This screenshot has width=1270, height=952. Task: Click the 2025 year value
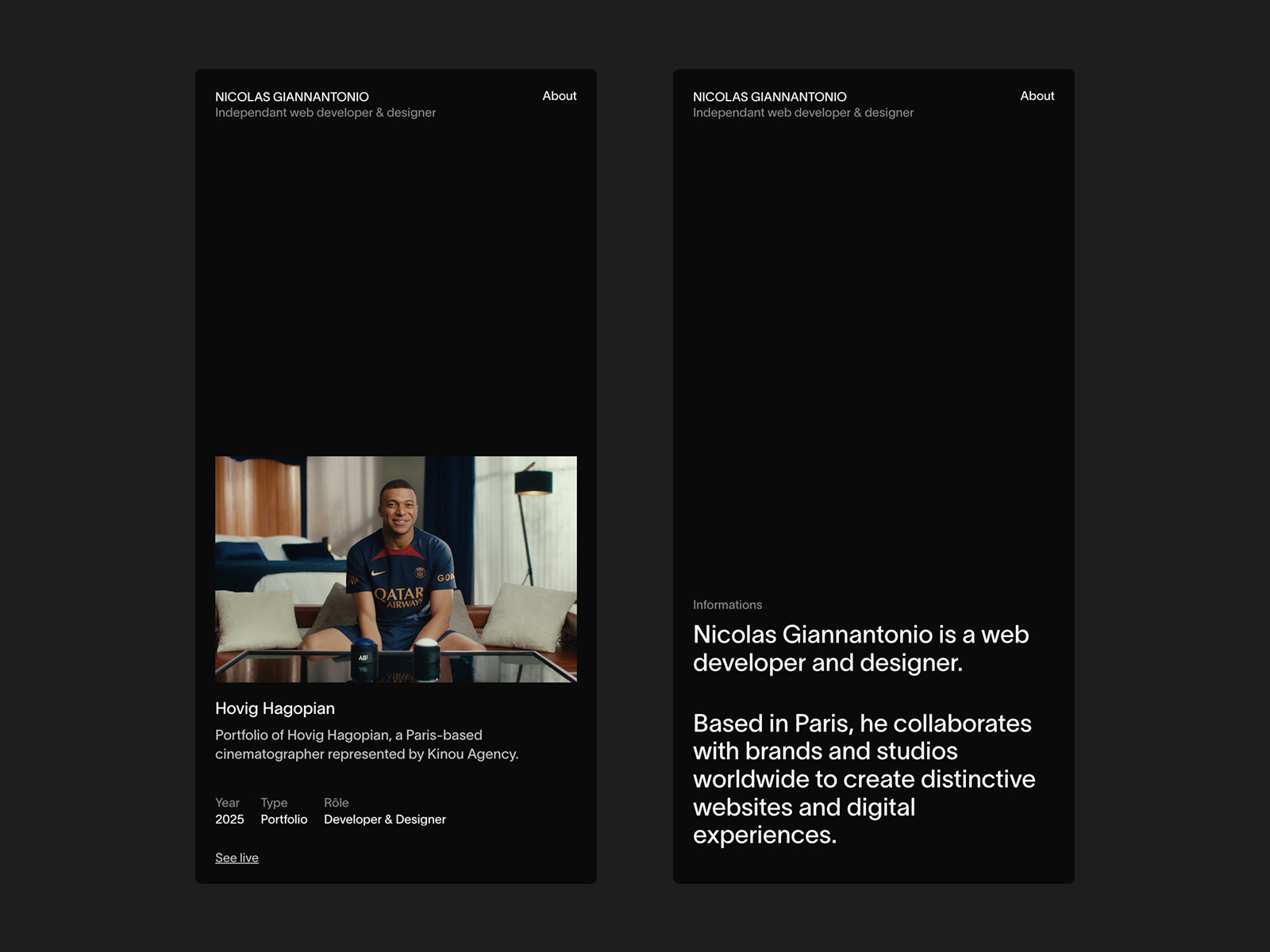coord(229,820)
